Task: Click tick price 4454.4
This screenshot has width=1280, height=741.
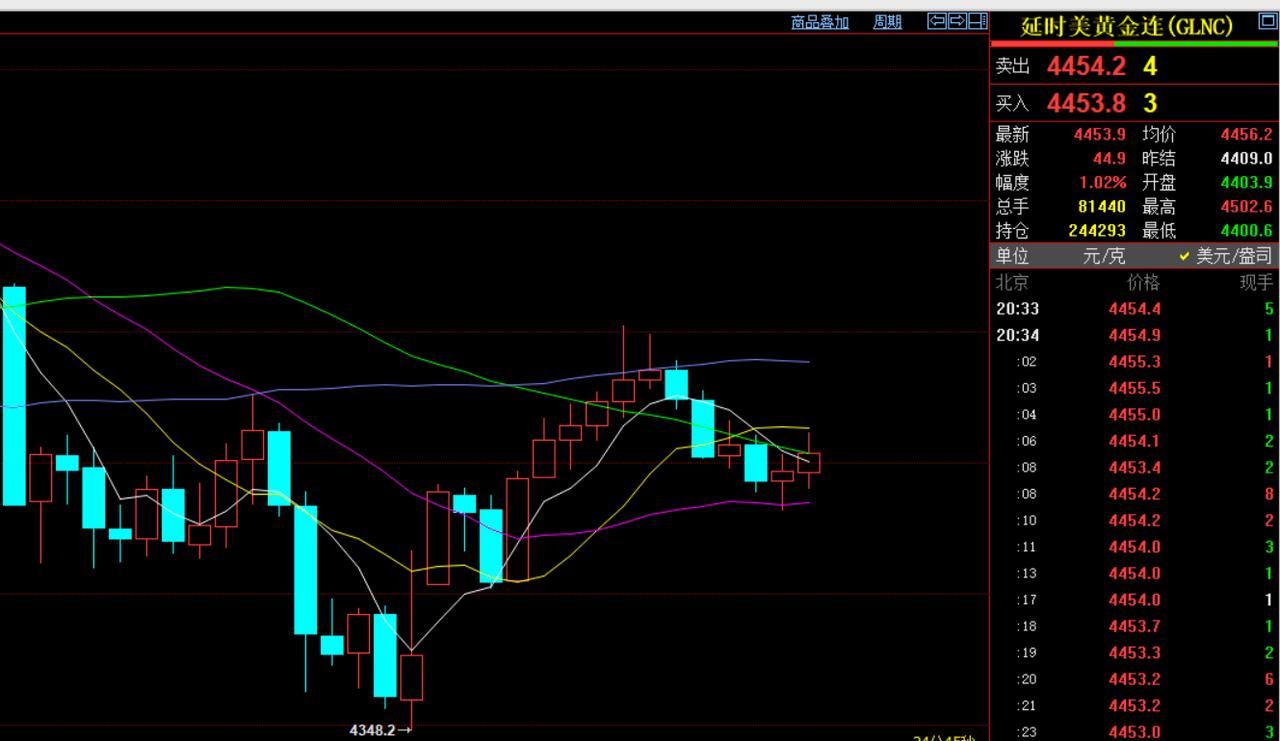Action: point(1135,309)
